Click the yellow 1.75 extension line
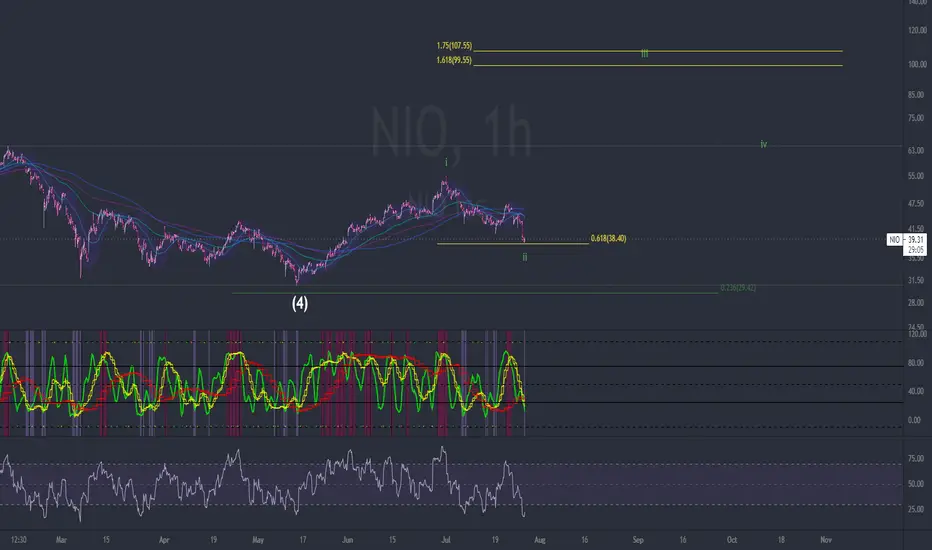Screen dimensions: 932x550 click(658, 51)
